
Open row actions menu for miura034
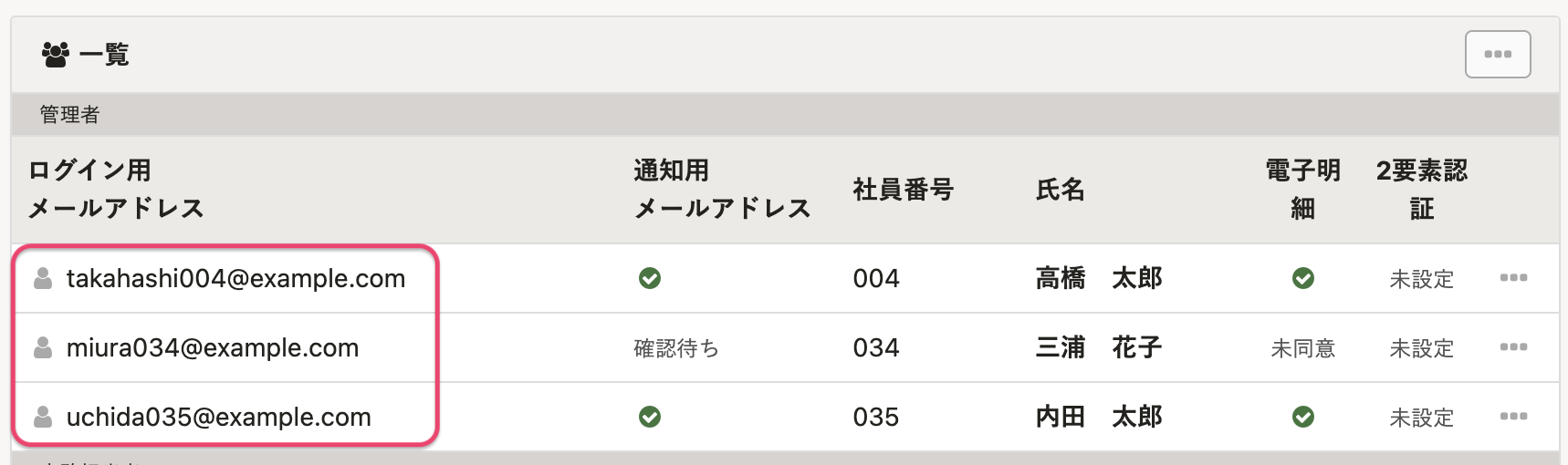tap(1513, 347)
